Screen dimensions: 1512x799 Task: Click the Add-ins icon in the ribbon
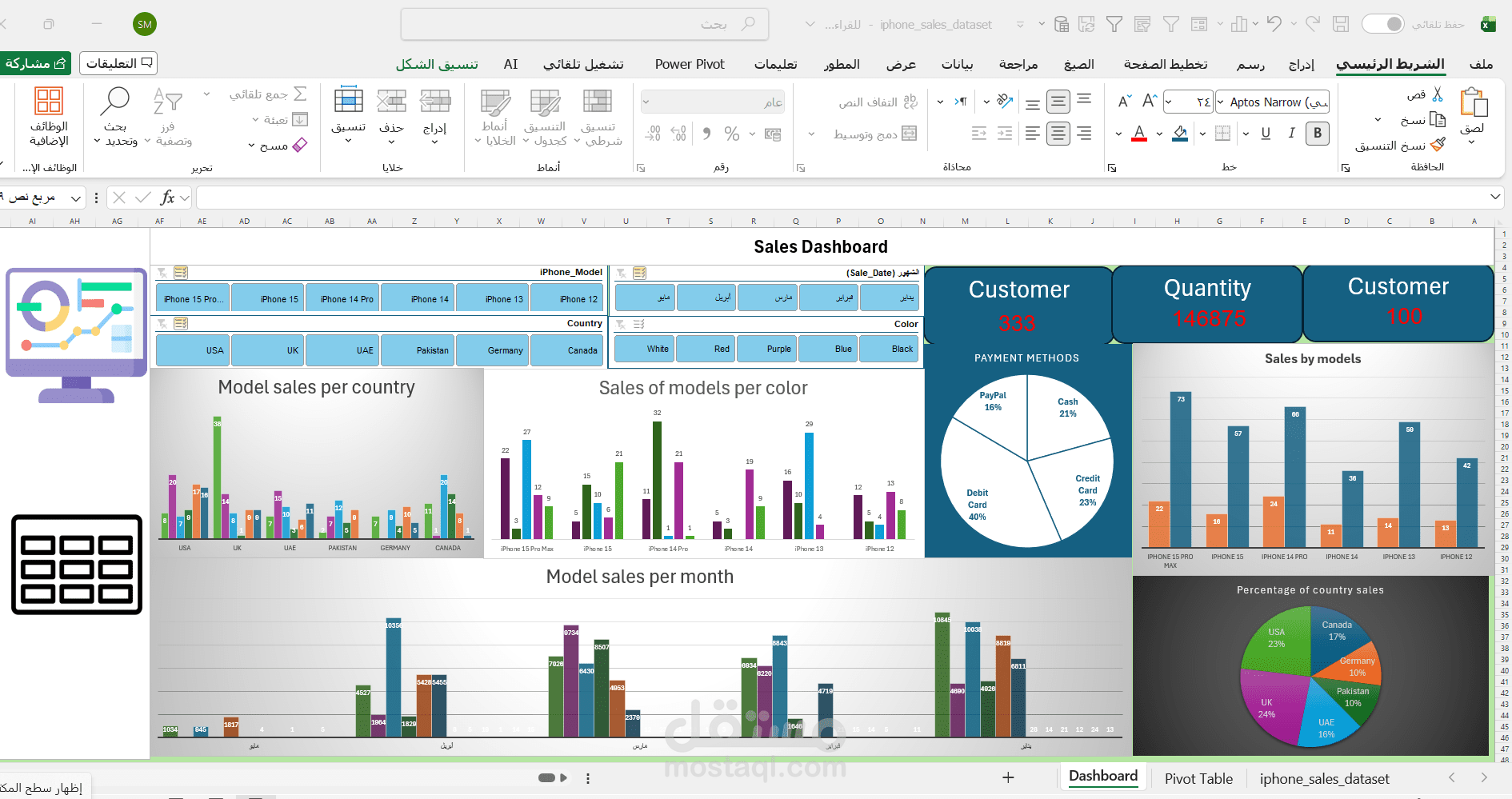[49, 102]
